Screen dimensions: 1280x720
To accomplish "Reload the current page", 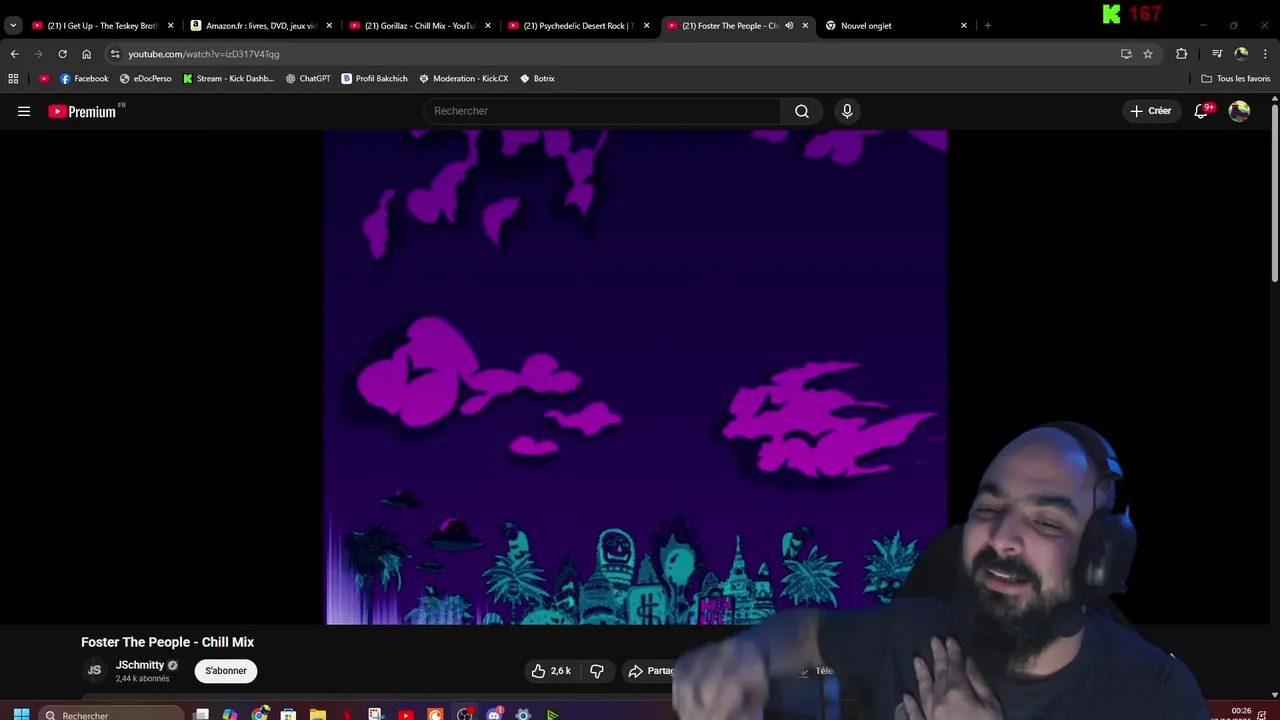I will [x=62, y=54].
